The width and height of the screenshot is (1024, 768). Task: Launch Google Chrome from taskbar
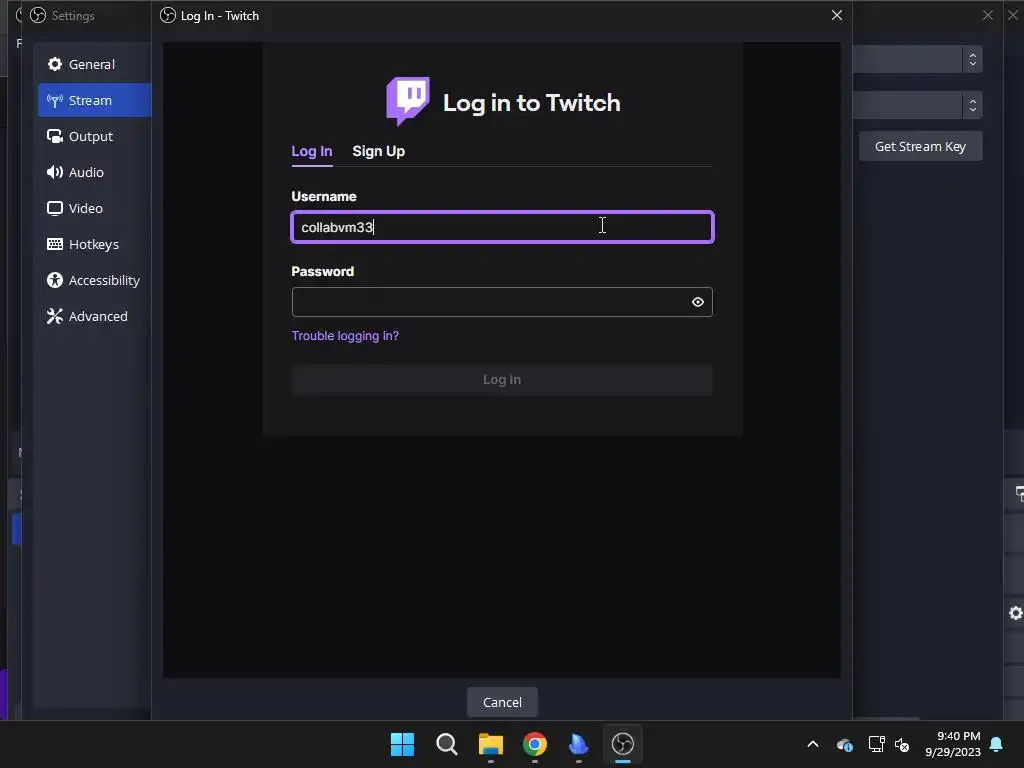tap(535, 744)
